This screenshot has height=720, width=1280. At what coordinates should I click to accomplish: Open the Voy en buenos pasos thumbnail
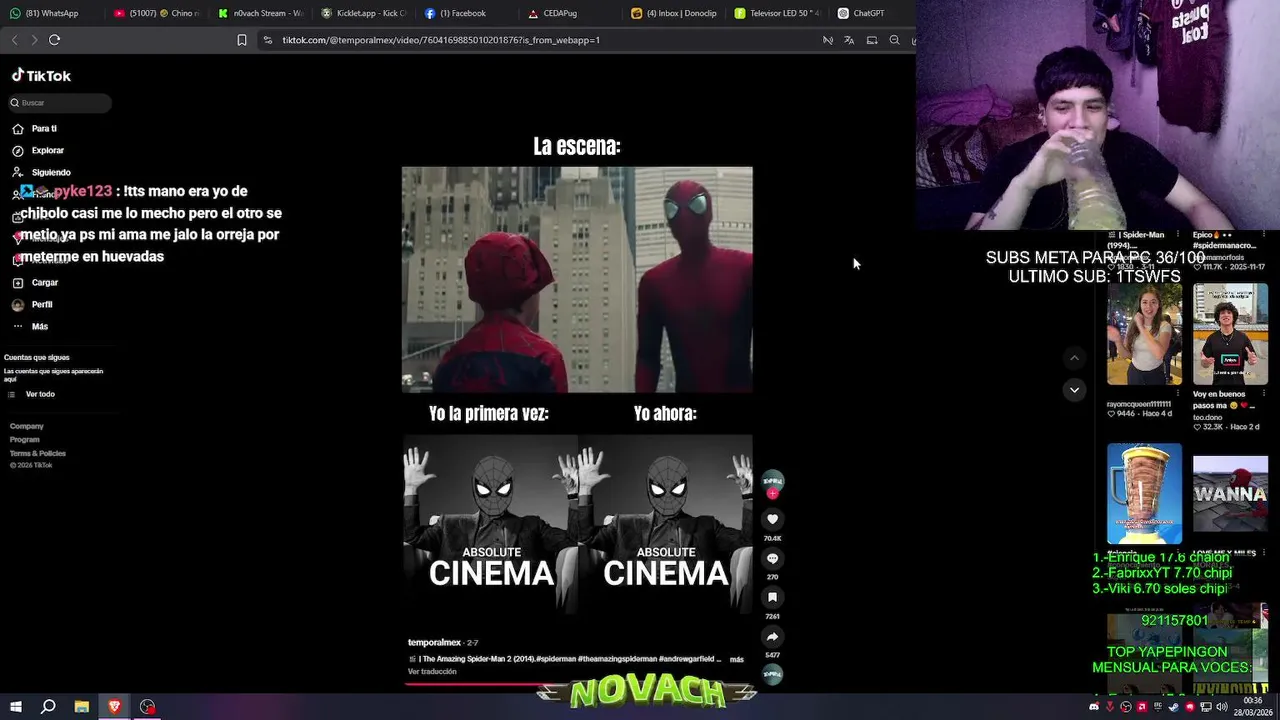(1230, 334)
